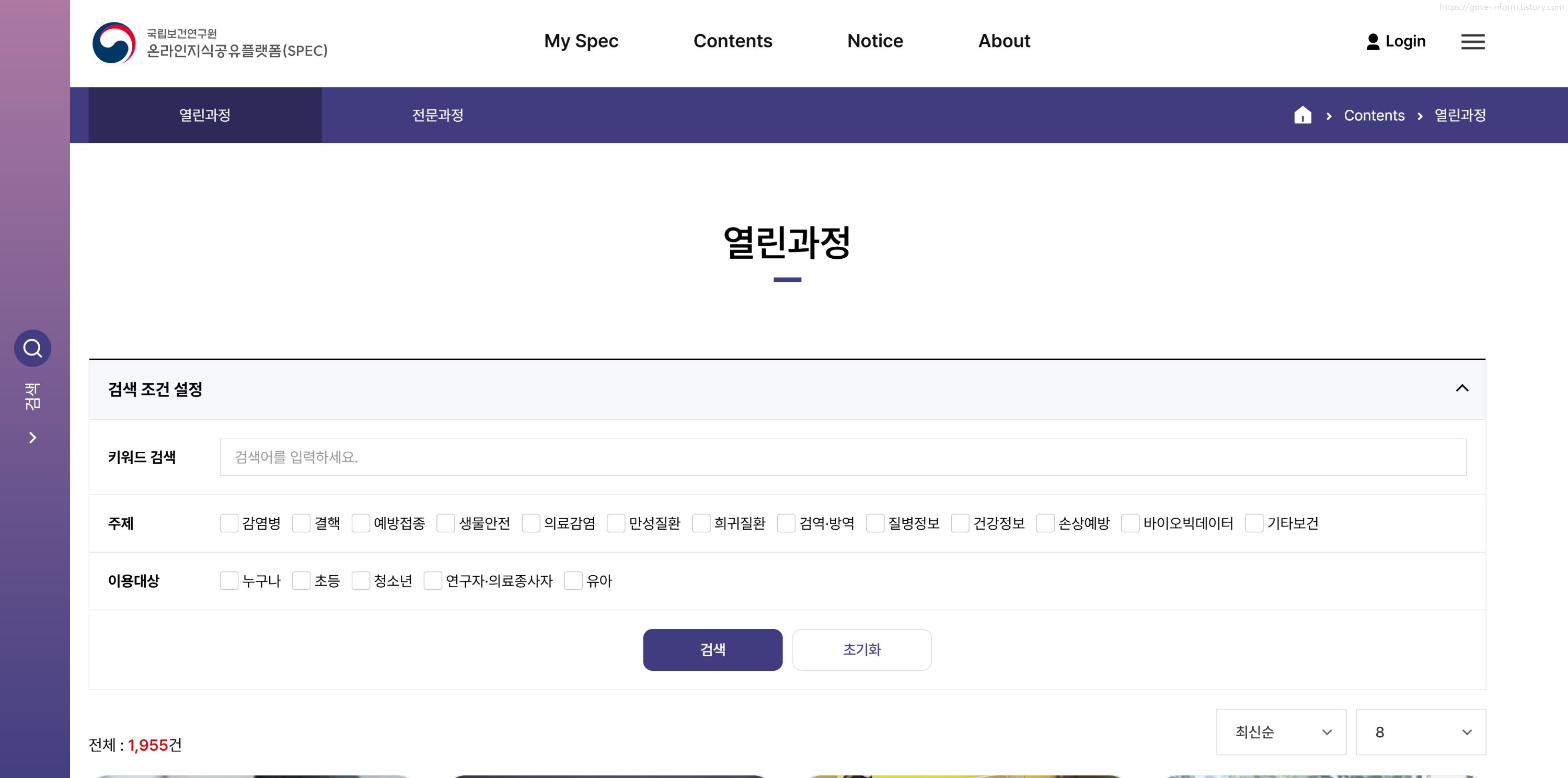
Task: Check the 감염병 topic checkbox
Action: point(229,523)
